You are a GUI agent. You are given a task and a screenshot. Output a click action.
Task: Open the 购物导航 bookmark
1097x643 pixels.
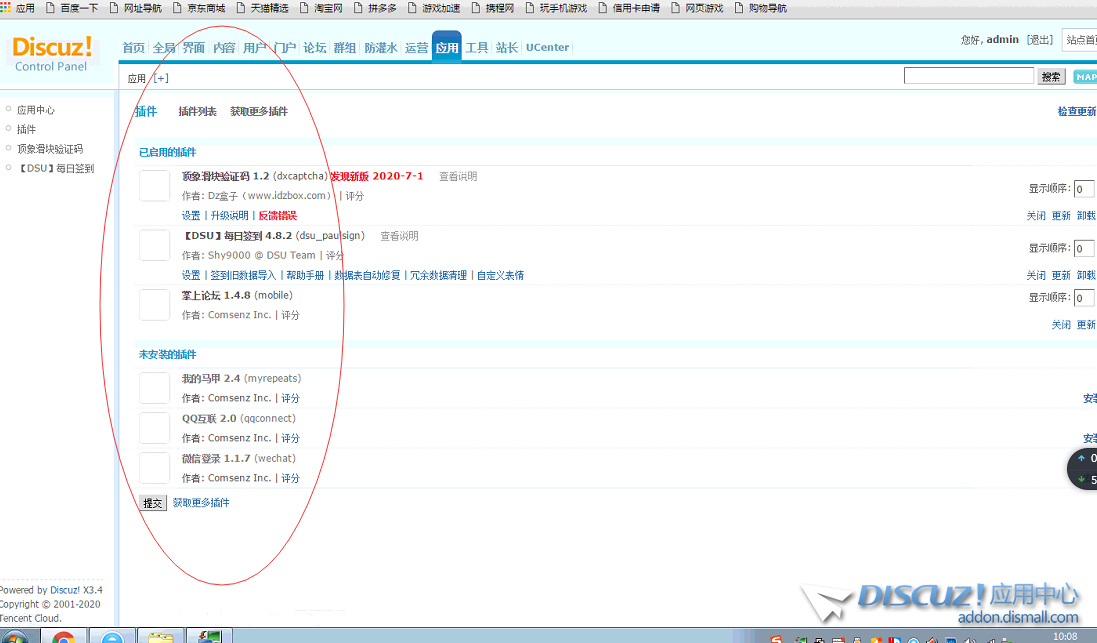coord(760,8)
